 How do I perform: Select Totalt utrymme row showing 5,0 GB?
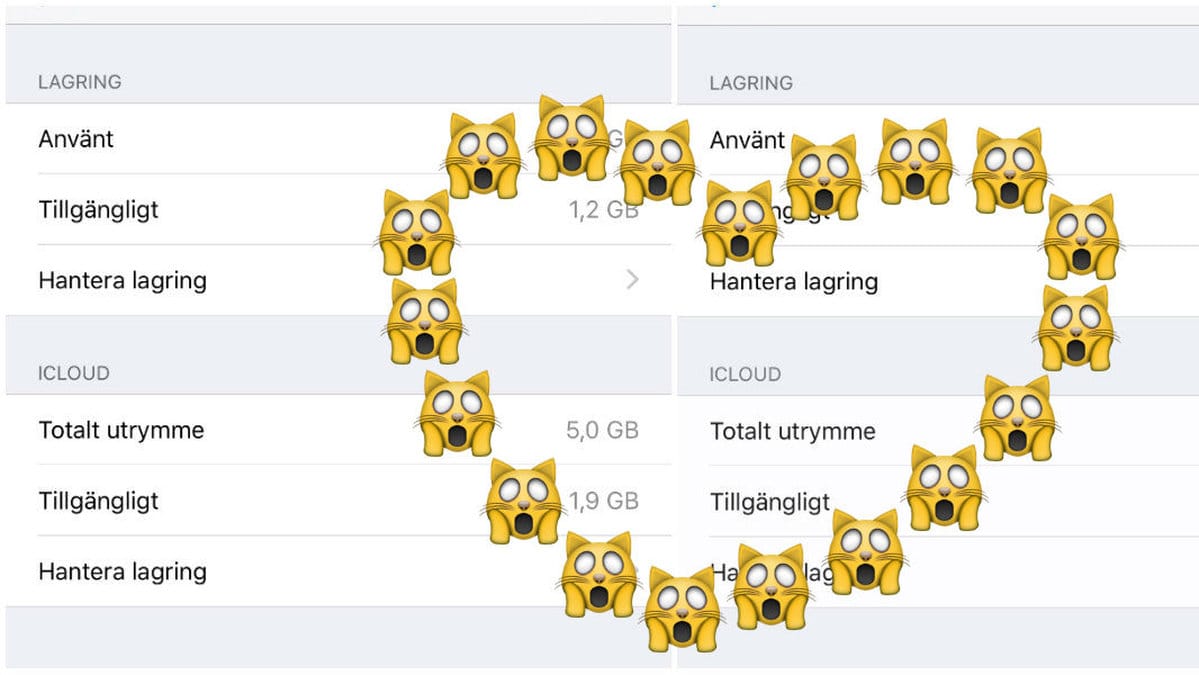338,430
